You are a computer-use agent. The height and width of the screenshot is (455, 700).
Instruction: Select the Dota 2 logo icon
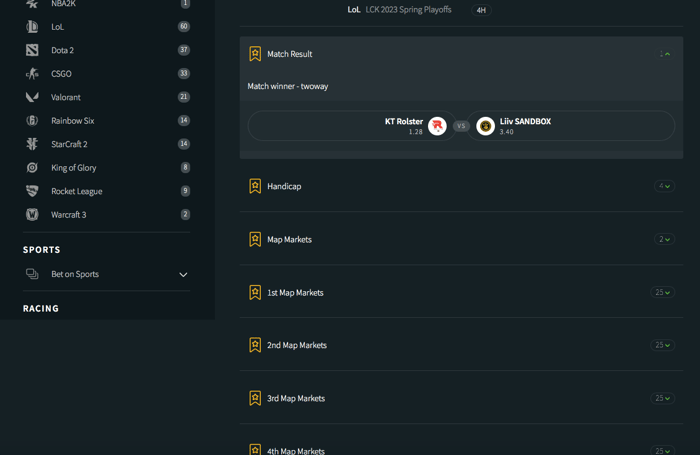[32, 50]
